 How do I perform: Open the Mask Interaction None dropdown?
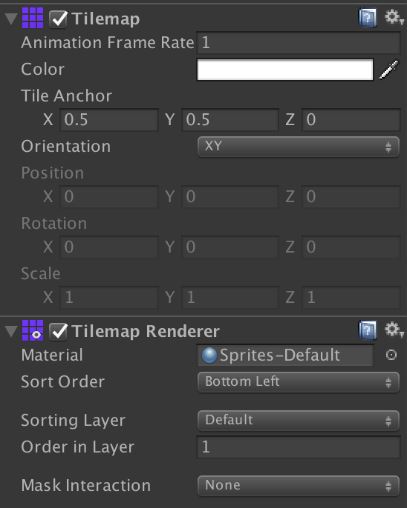tap(298, 486)
